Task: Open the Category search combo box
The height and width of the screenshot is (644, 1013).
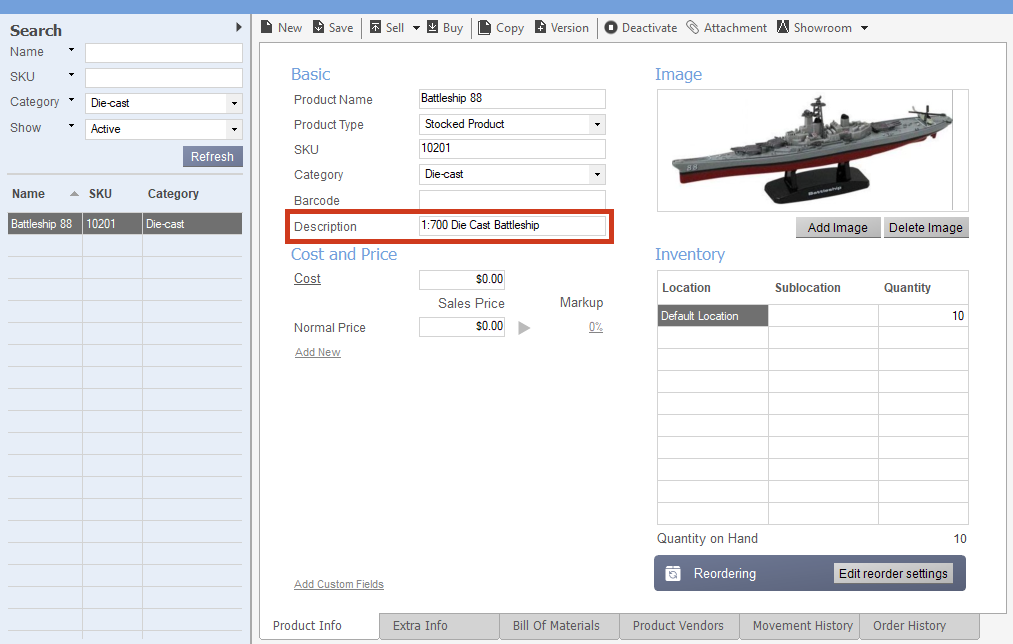Action: pyautogui.click(x=164, y=103)
